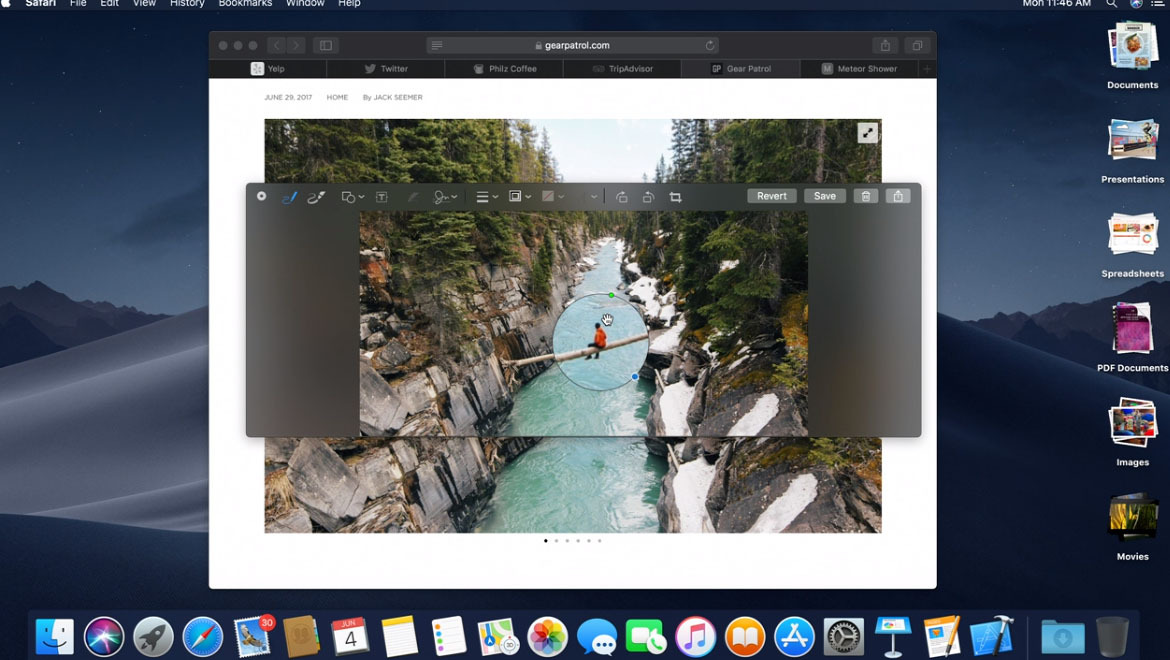This screenshot has height=660, width=1170.
Task: Click the magnified person in the loupe
Action: 598,339
